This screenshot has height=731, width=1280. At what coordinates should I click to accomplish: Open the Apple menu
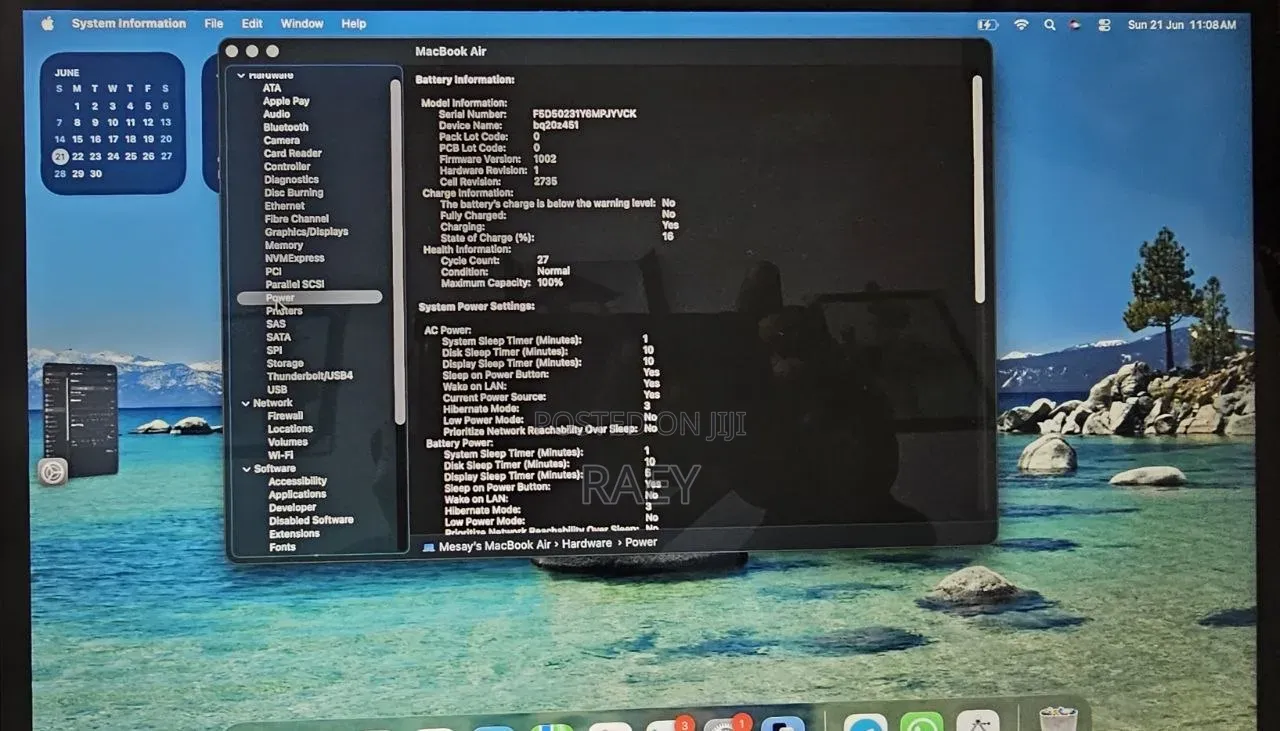[47, 23]
